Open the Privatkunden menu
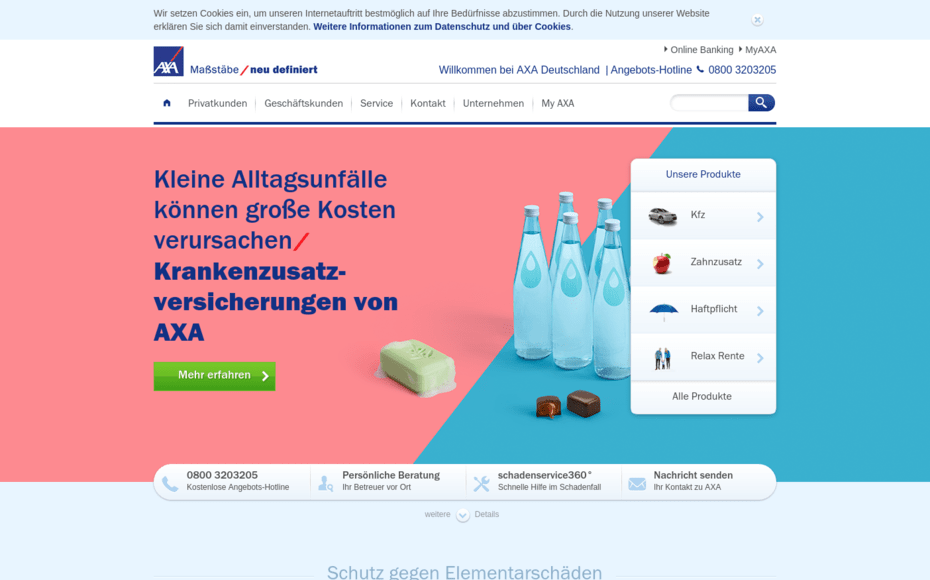Viewport: 930px width, 580px height. pos(217,103)
